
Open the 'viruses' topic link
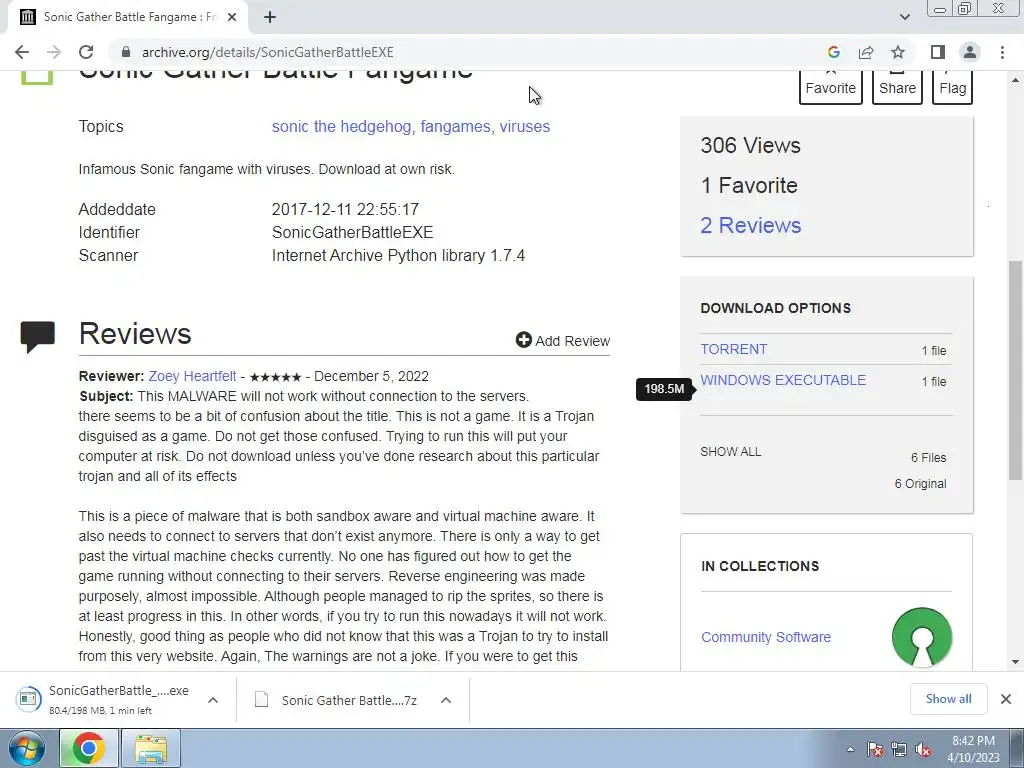click(x=524, y=127)
